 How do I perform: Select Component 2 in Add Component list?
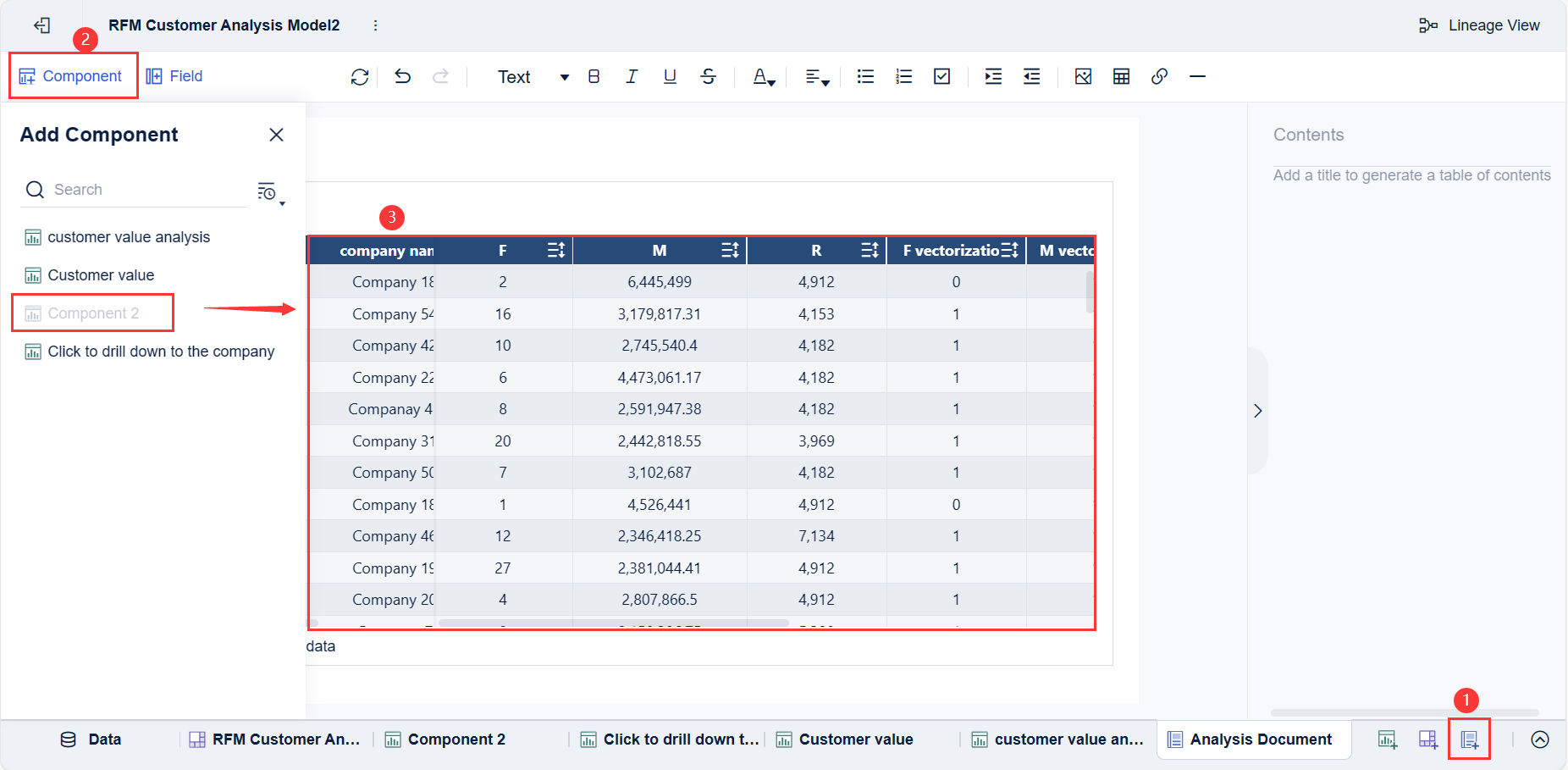93,313
